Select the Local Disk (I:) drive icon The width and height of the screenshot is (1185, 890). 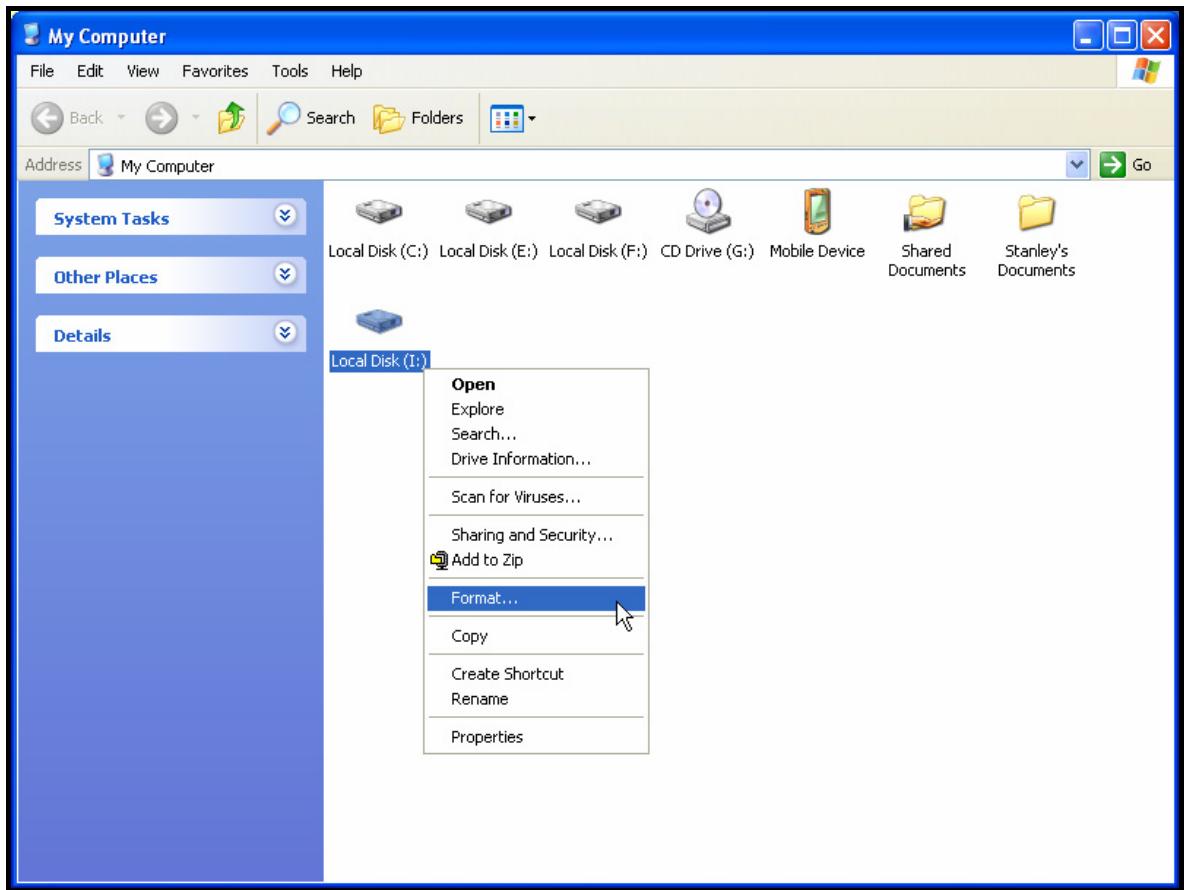click(379, 320)
